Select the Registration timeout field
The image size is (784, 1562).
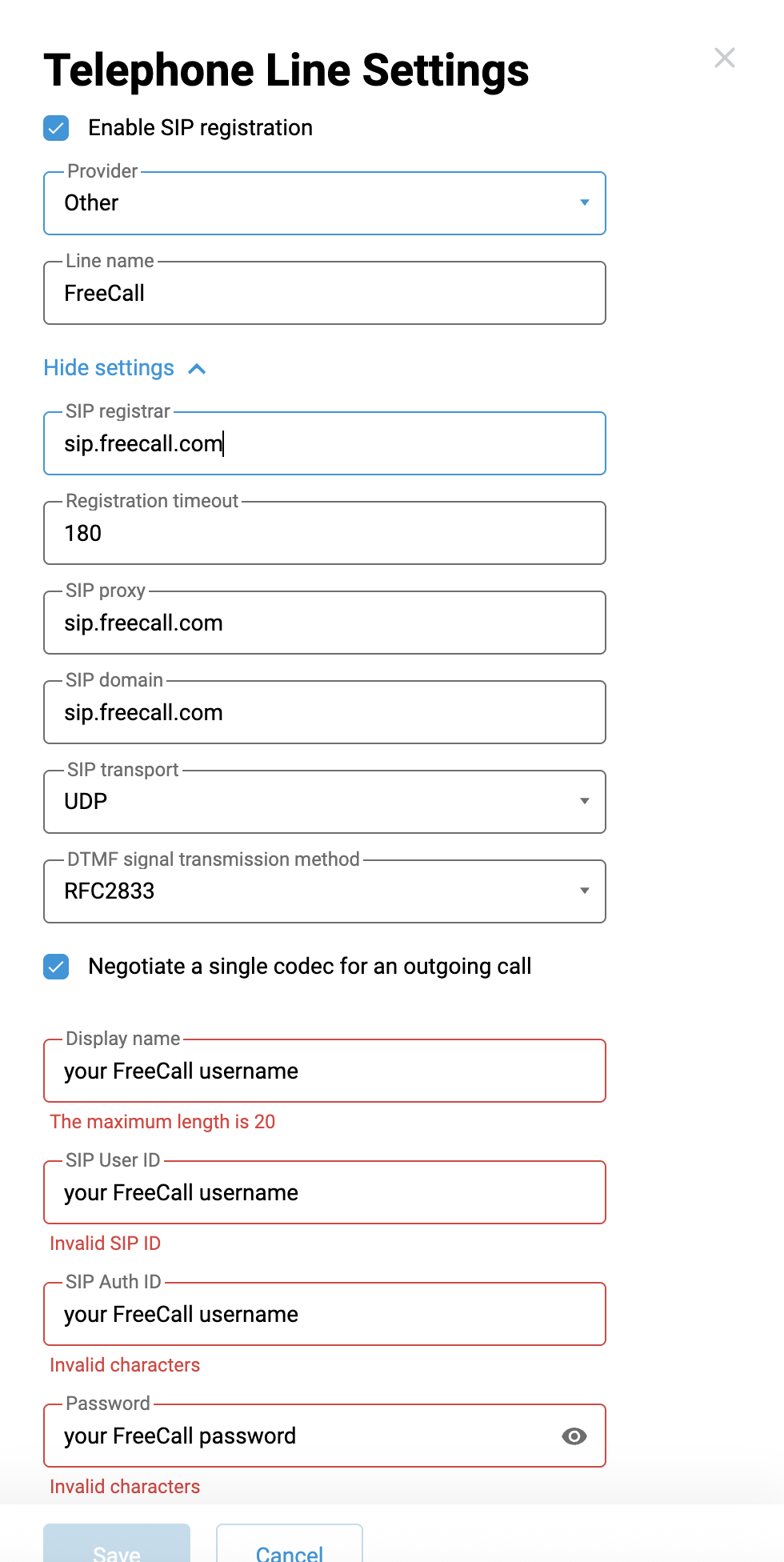click(325, 533)
